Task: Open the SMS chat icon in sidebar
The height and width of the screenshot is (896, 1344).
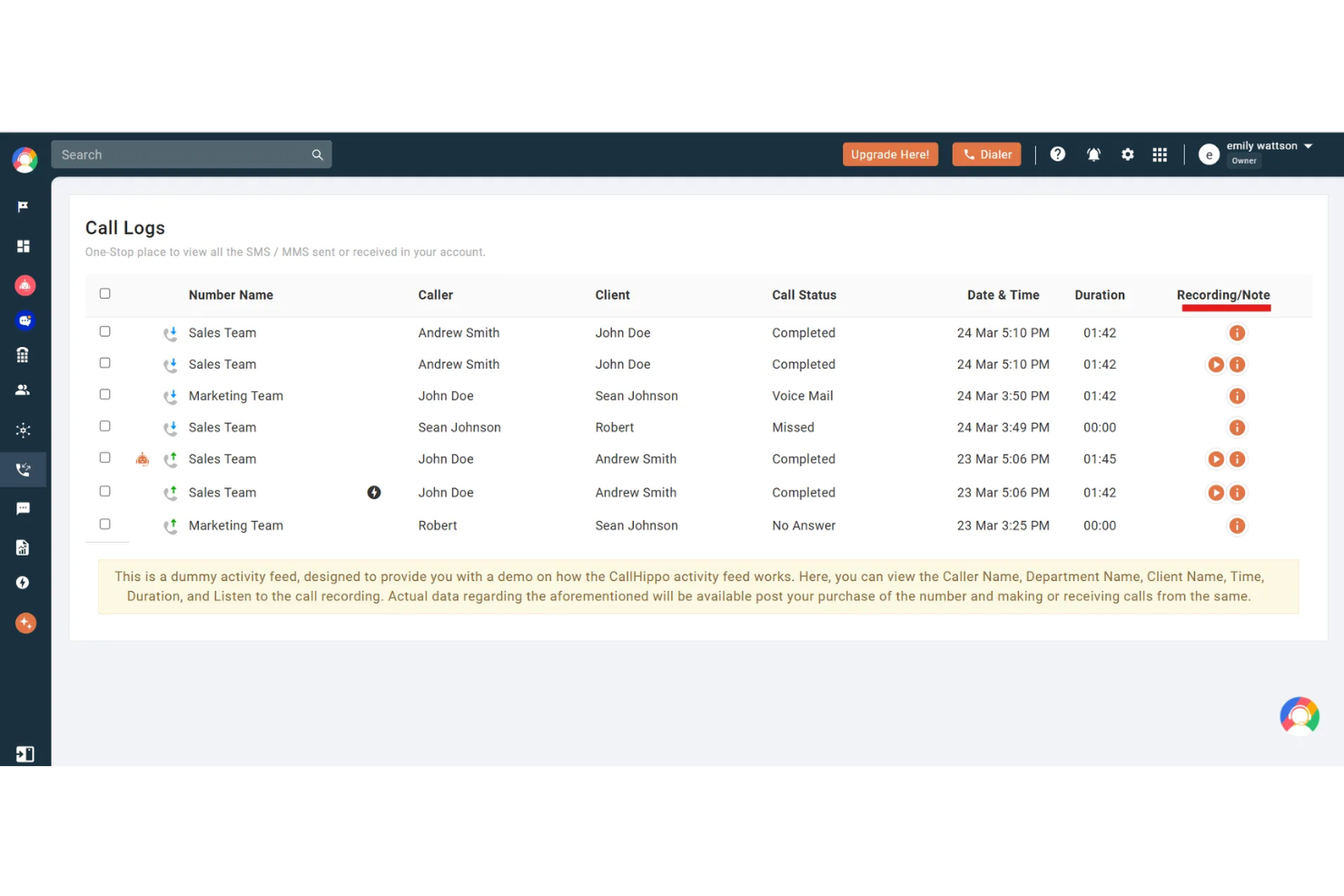Action: (25, 507)
